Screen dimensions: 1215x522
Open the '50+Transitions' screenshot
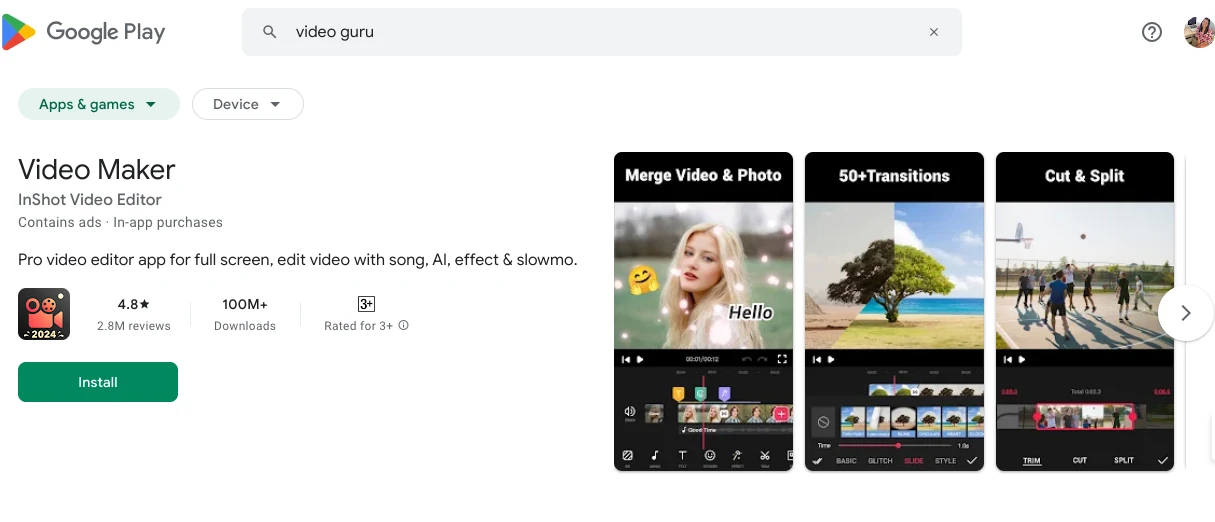(x=894, y=312)
